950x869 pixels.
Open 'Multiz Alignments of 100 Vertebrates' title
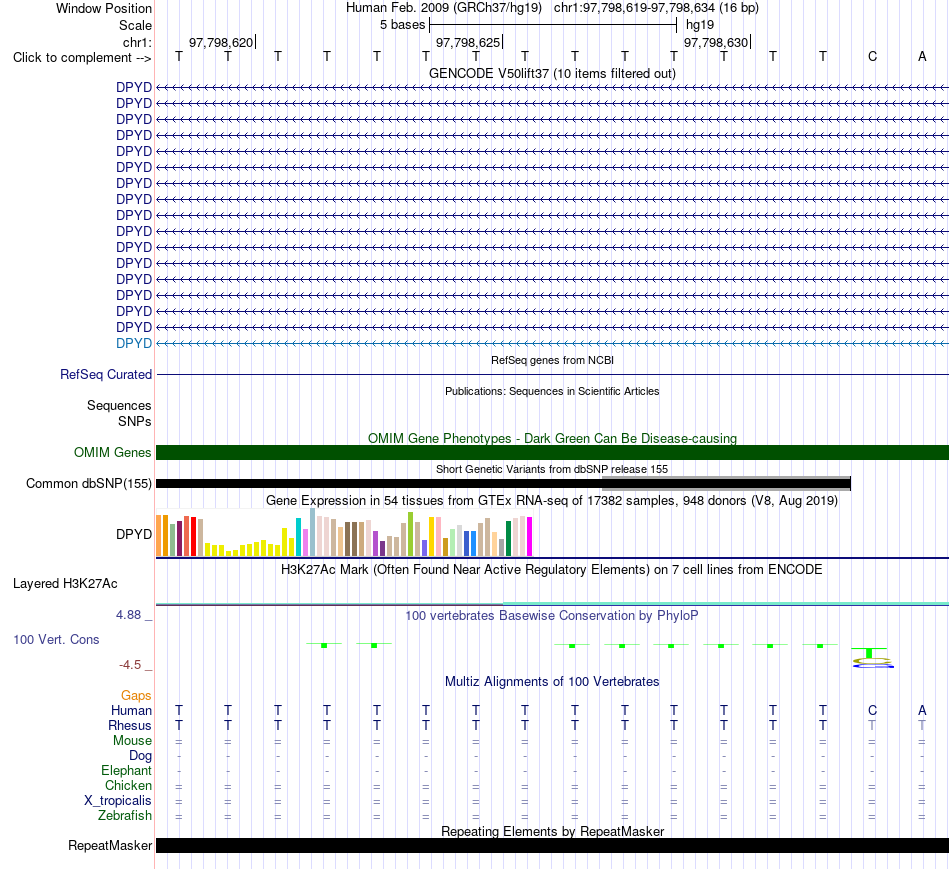click(552, 682)
